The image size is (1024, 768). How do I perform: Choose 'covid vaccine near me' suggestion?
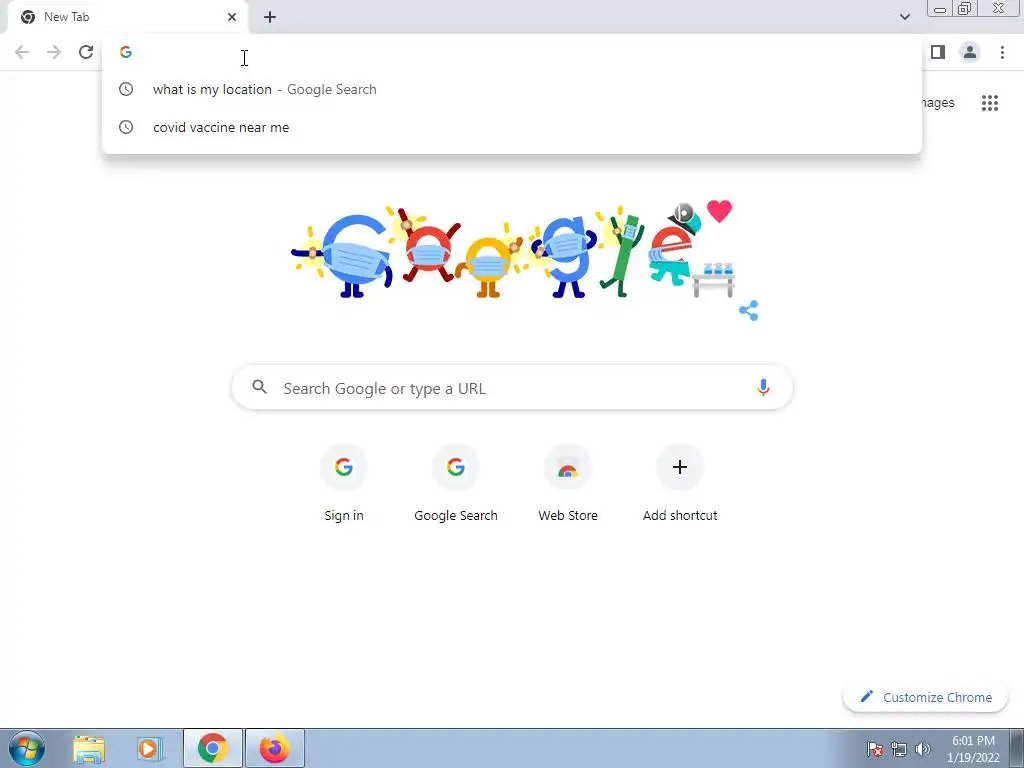pos(512,127)
